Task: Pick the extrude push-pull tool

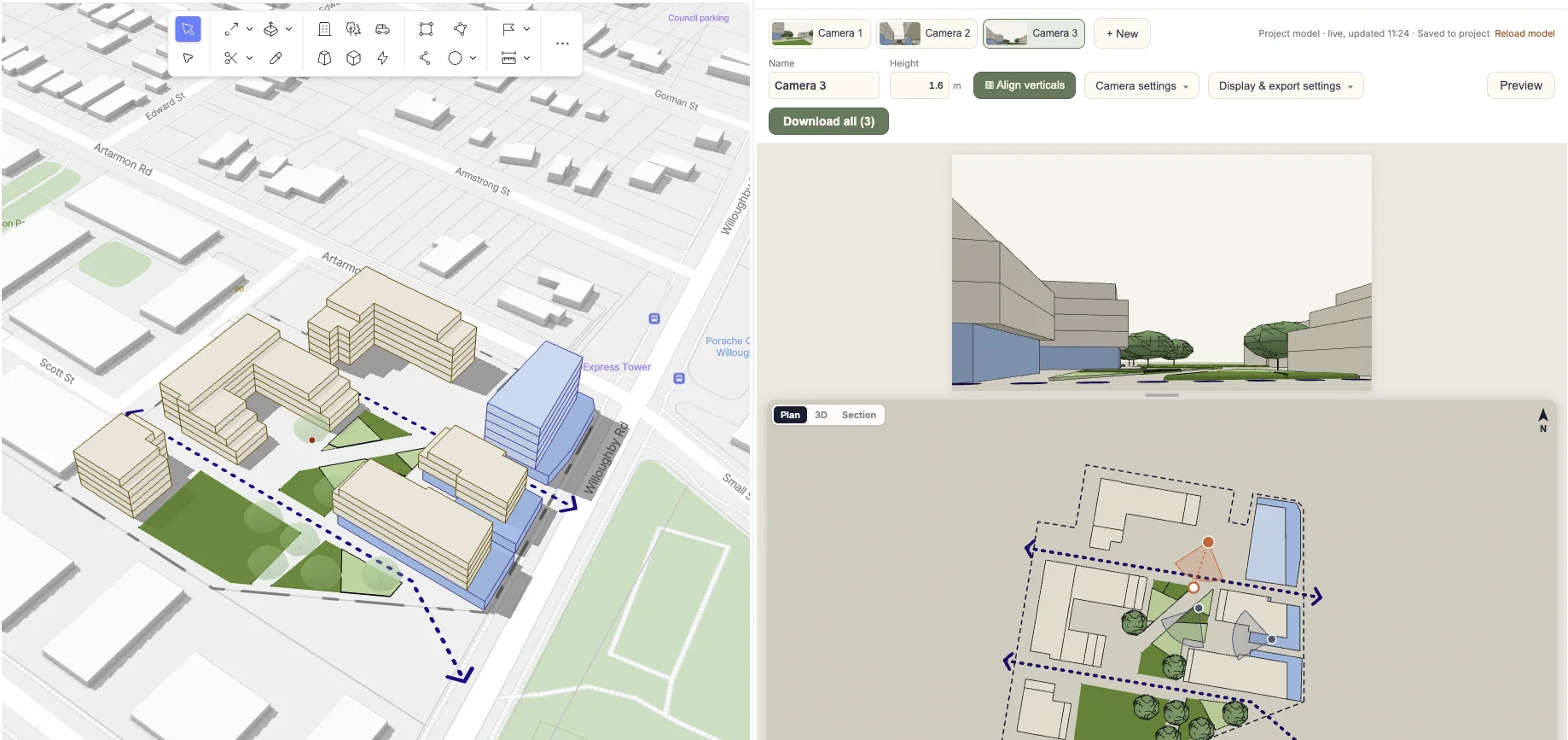Action: pyautogui.click(x=270, y=29)
